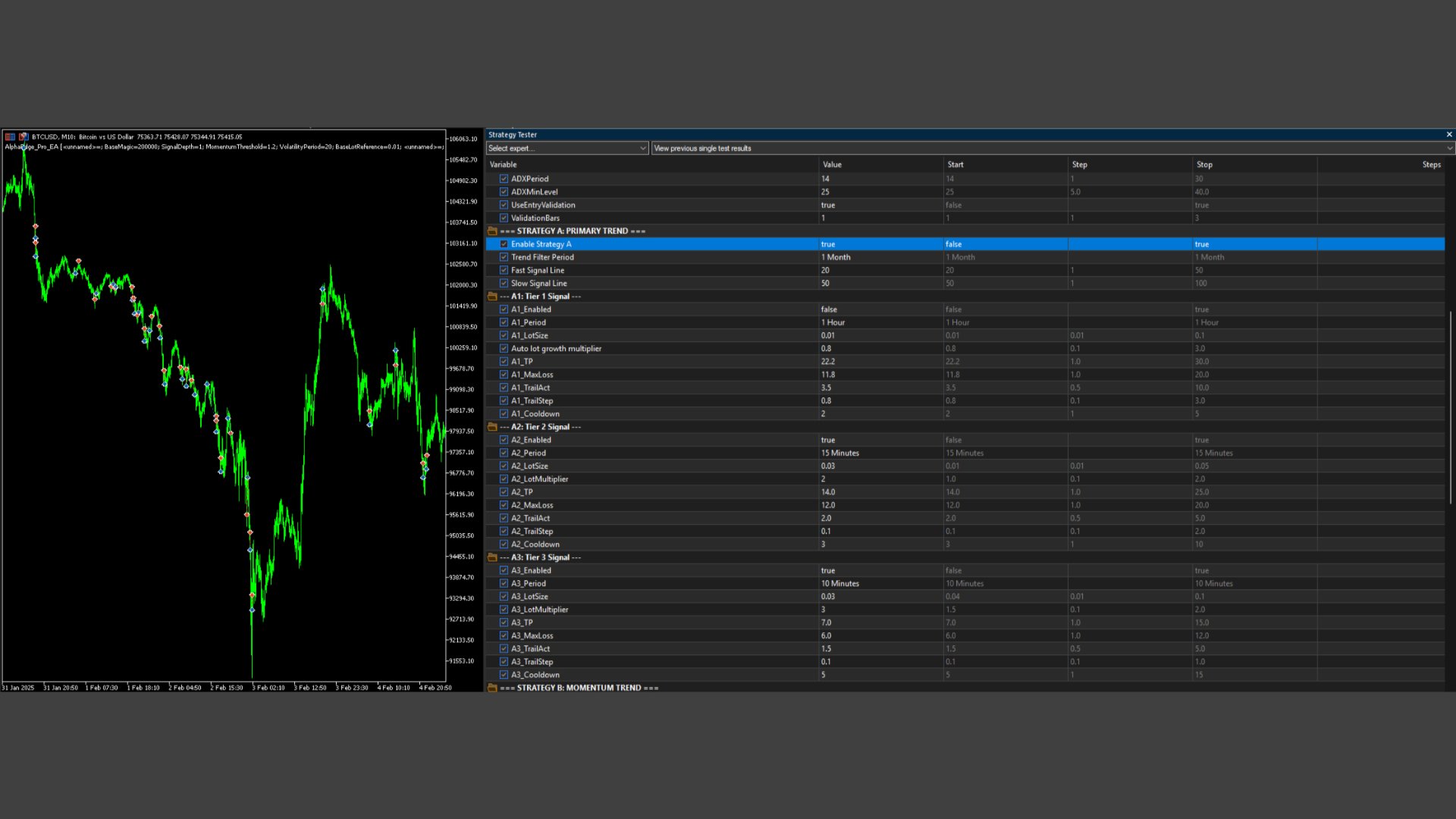The height and width of the screenshot is (819, 1456).
Task: Click the folder icon for STRATEGY B: MOMENTUM TREND
Action: pos(492,688)
